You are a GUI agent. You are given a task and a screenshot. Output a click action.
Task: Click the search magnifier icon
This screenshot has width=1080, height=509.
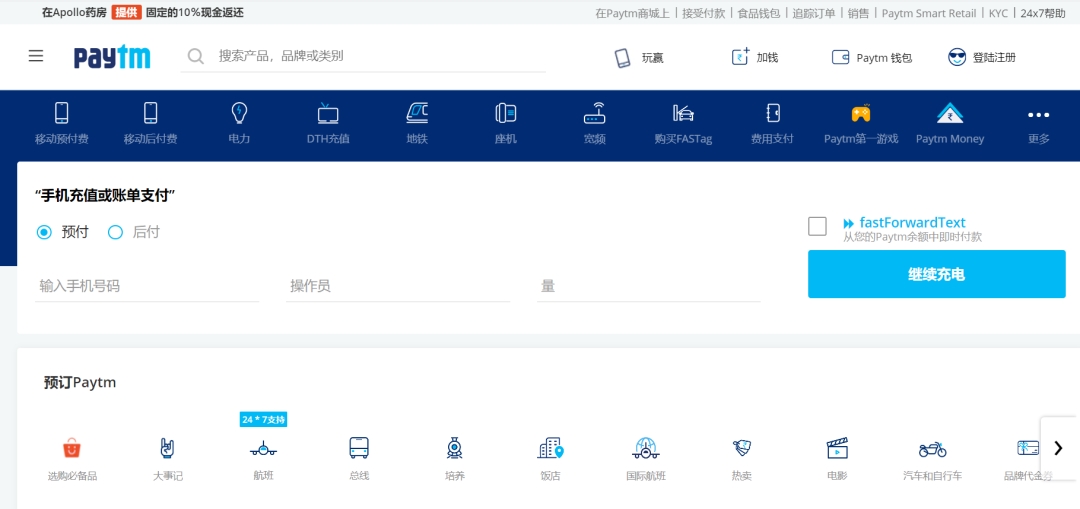click(x=196, y=56)
